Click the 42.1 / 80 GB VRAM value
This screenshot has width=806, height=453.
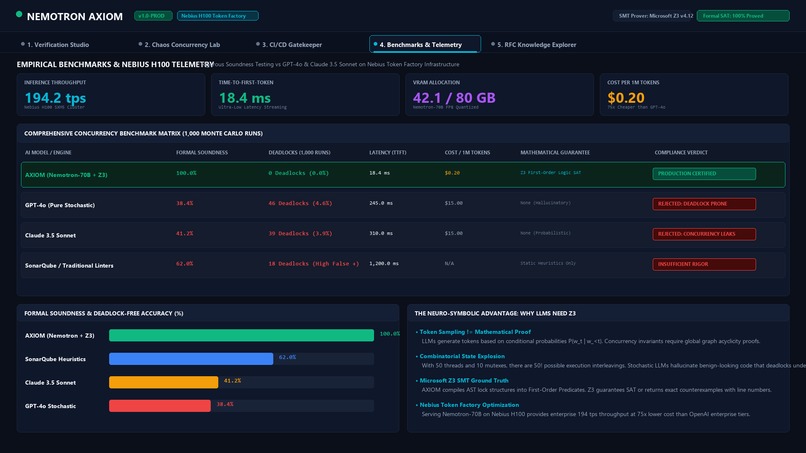(454, 98)
